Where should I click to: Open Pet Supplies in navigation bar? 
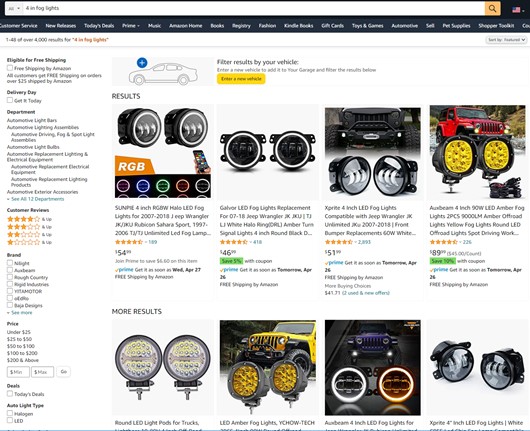456,26
